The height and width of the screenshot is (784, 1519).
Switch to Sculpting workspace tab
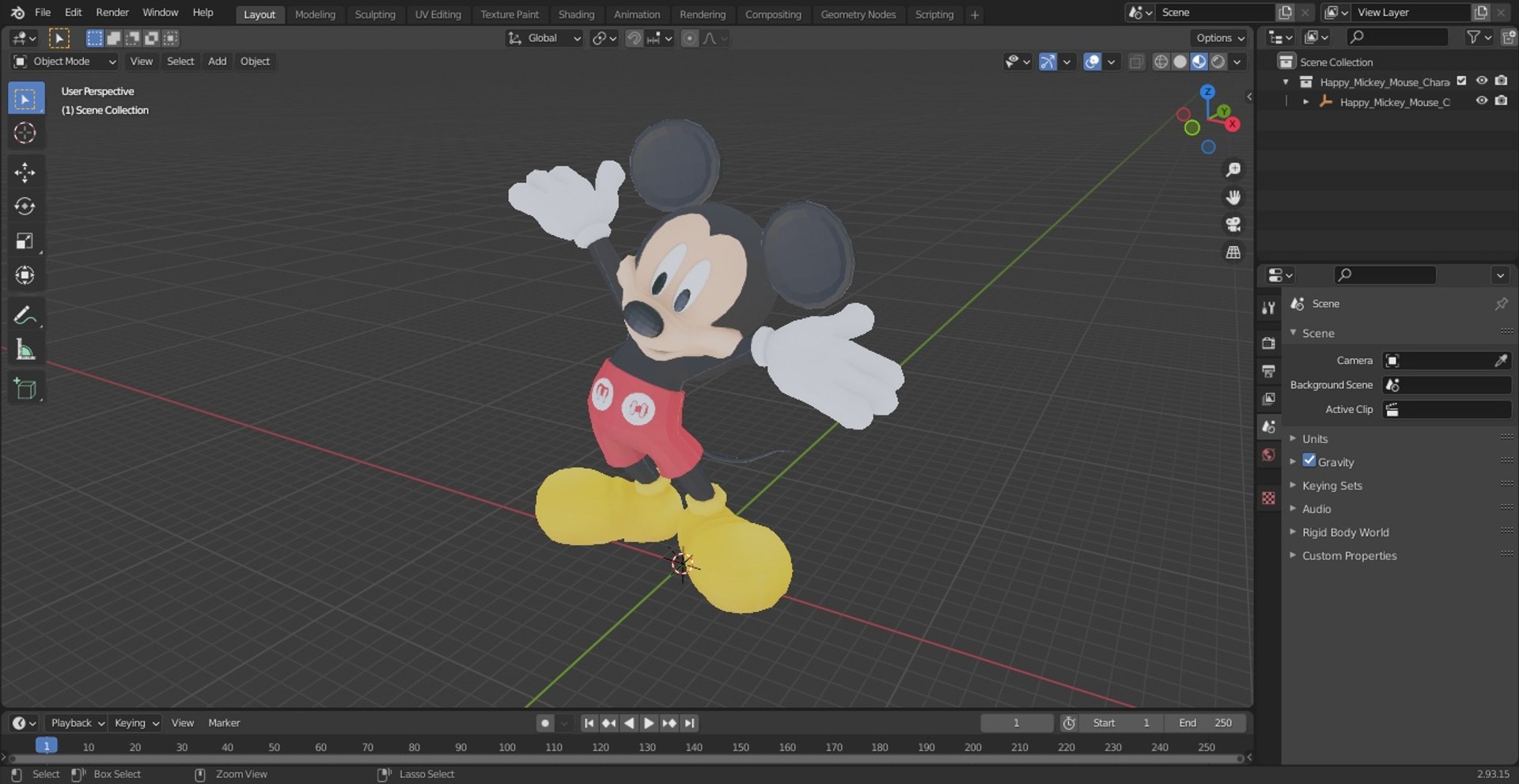375,14
